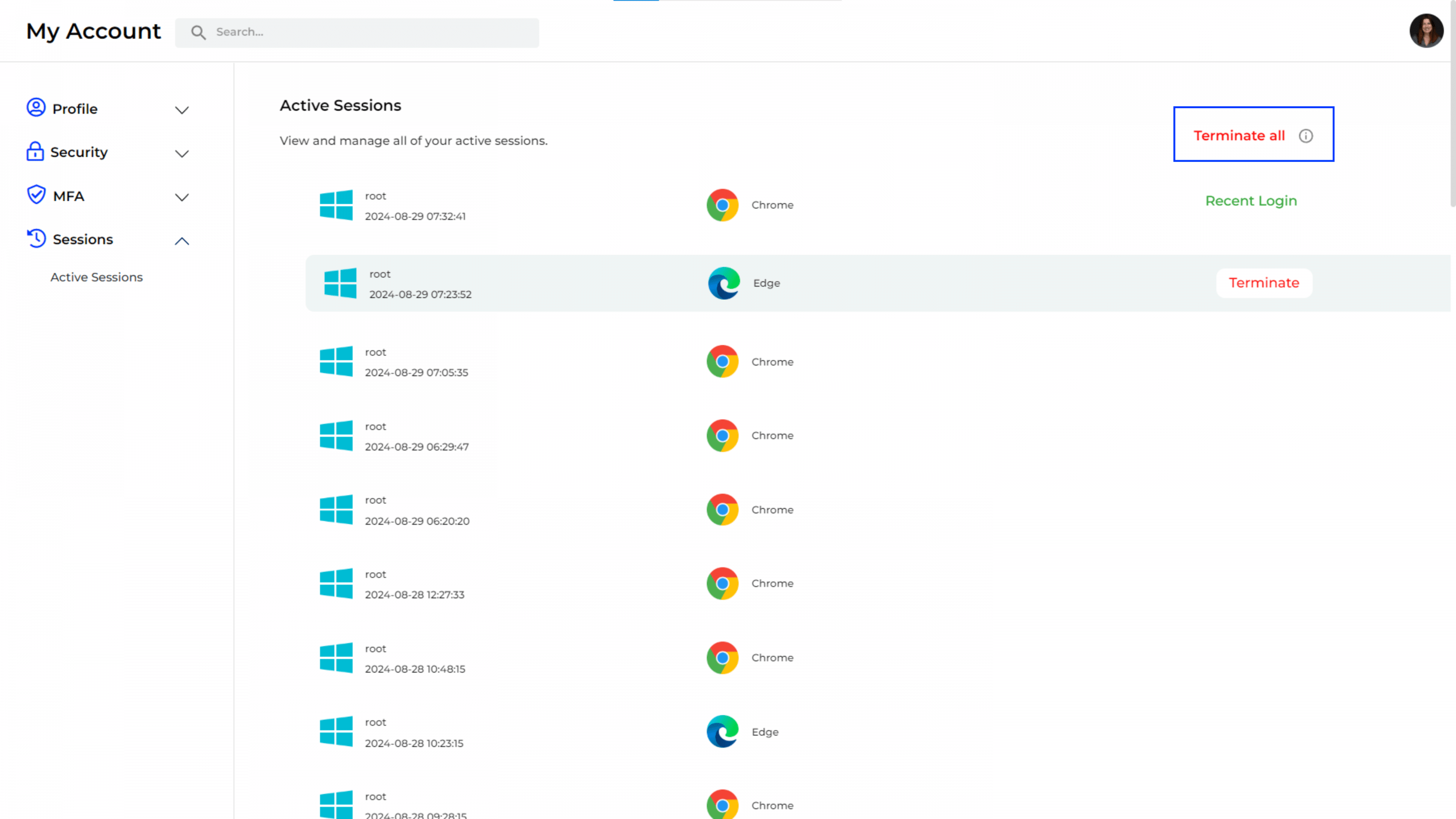Click Windows icon for 07:05:35 session
This screenshot has height=819, width=1456.
[336, 361]
